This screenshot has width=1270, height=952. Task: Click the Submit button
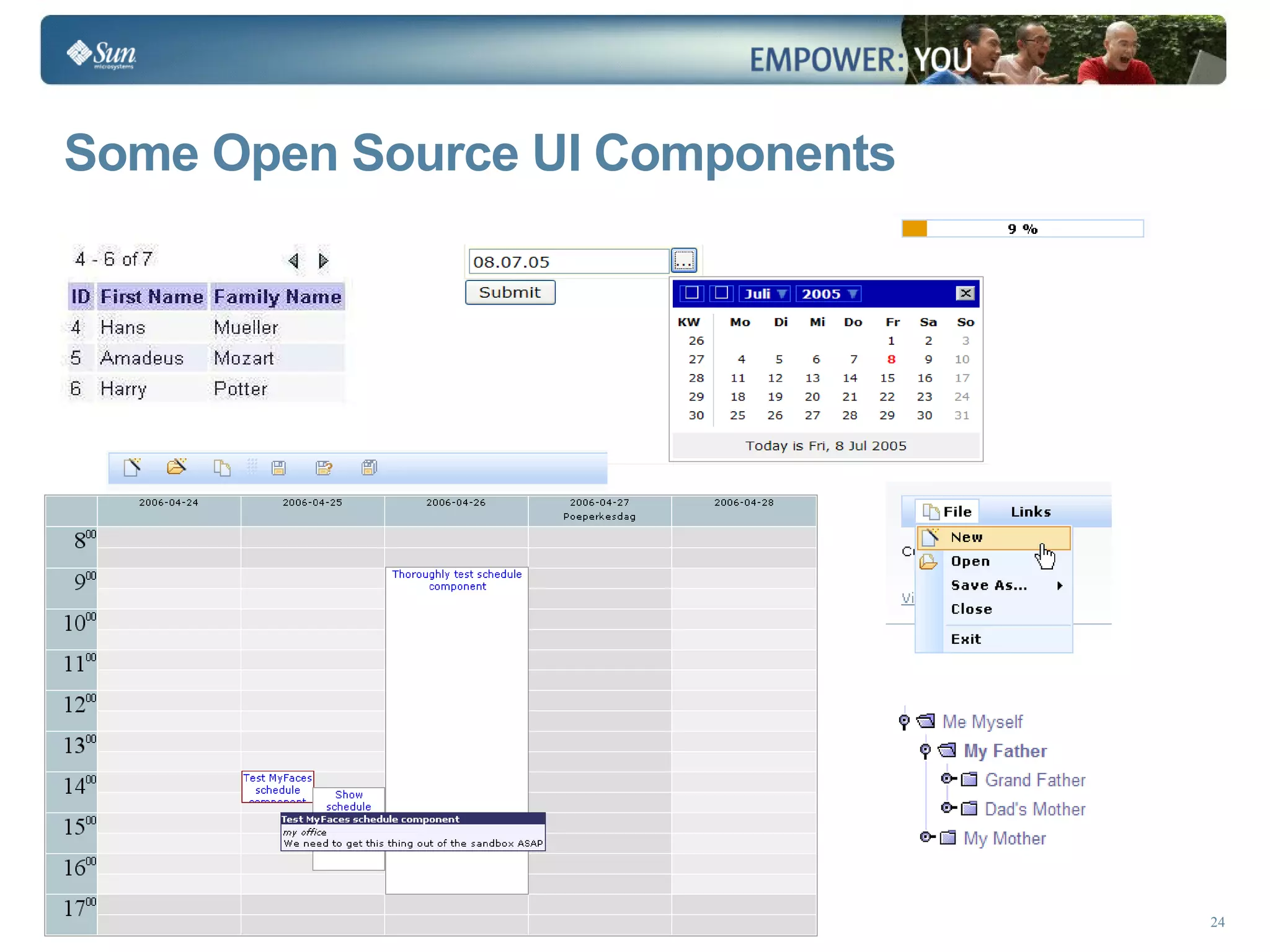point(510,292)
